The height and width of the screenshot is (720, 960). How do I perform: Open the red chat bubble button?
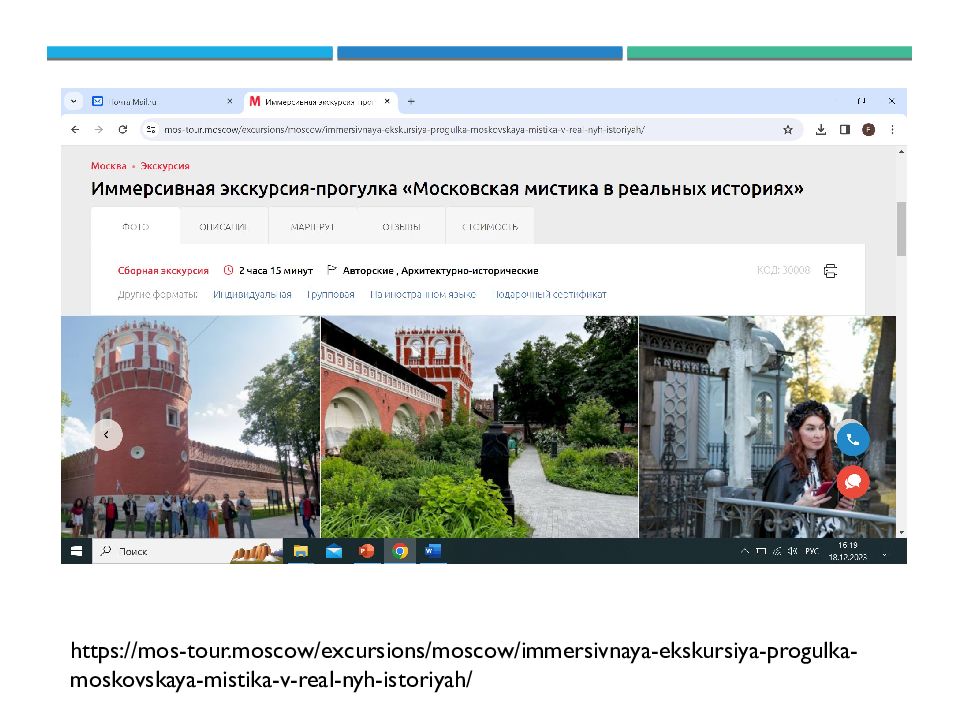(x=852, y=482)
